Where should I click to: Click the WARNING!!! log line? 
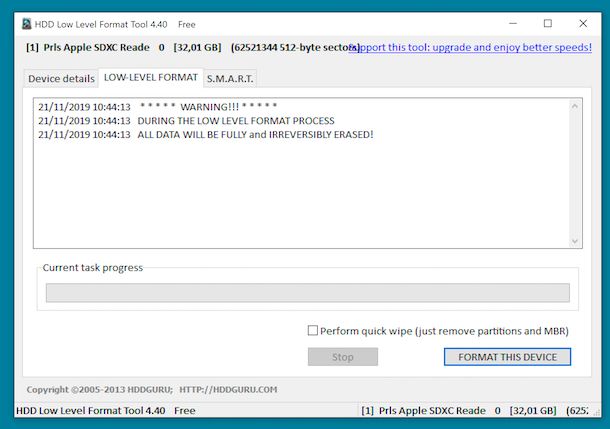(158, 107)
